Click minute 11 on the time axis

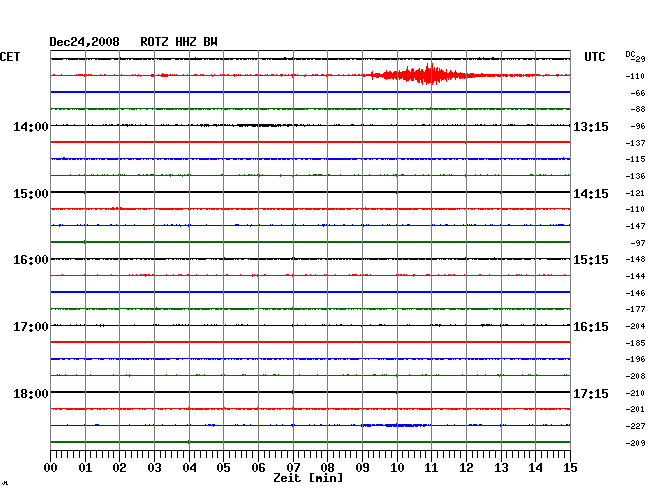(431, 467)
